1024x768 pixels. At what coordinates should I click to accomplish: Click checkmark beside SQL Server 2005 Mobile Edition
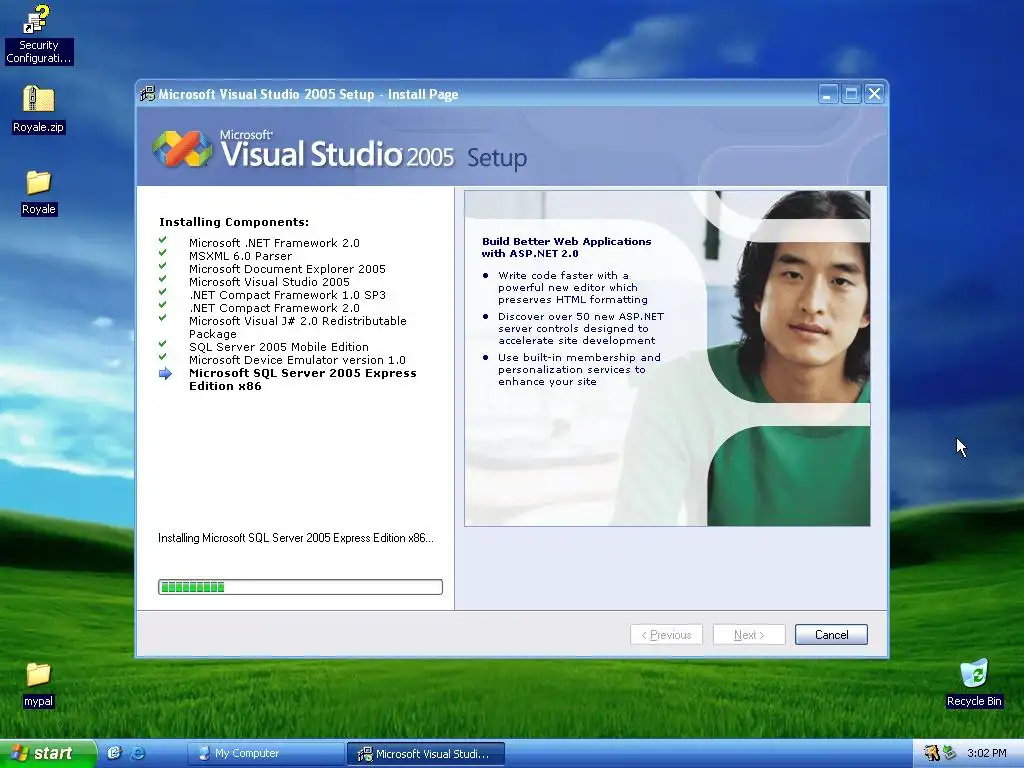pyautogui.click(x=163, y=344)
